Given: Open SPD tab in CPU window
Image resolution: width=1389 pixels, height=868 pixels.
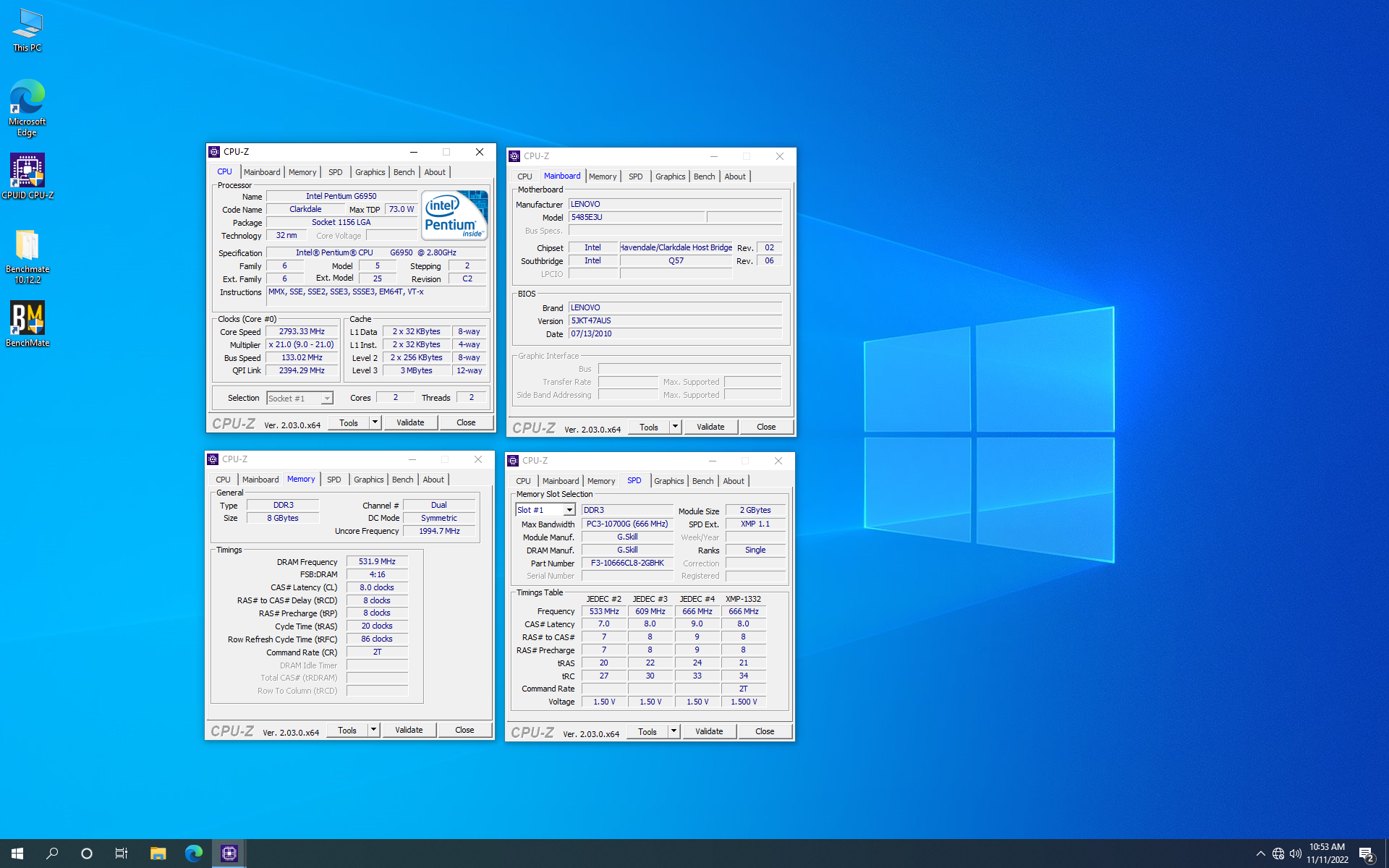Looking at the screenshot, I should pyautogui.click(x=336, y=172).
